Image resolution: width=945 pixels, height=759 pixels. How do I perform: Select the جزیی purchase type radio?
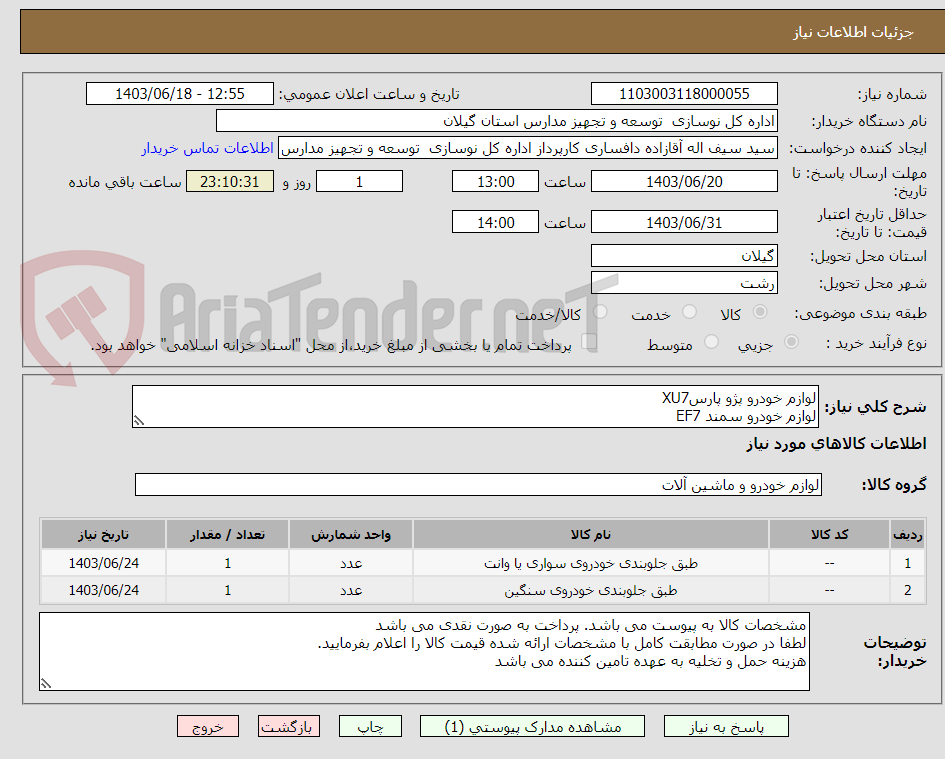(x=791, y=342)
